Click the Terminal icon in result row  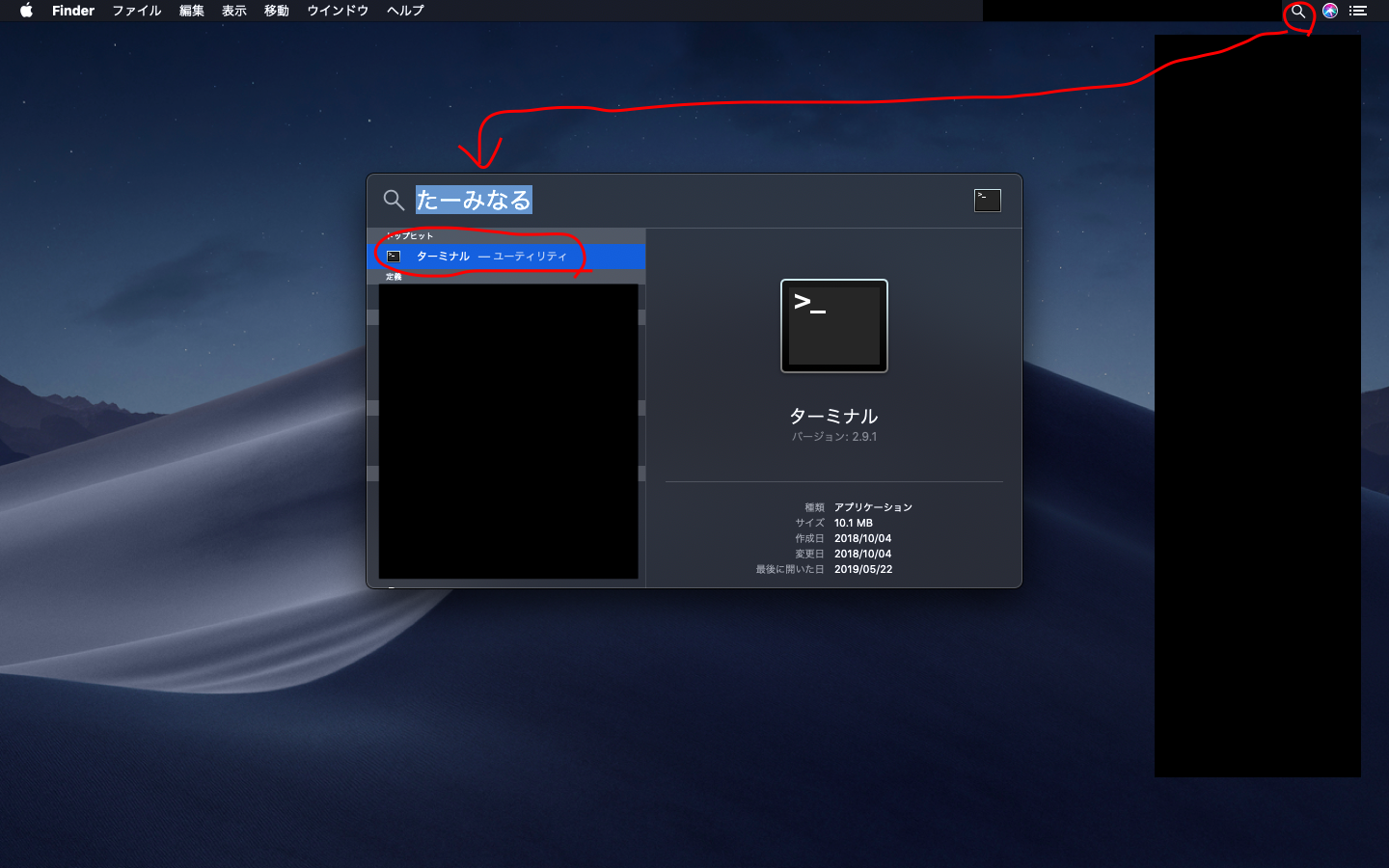click(x=394, y=257)
